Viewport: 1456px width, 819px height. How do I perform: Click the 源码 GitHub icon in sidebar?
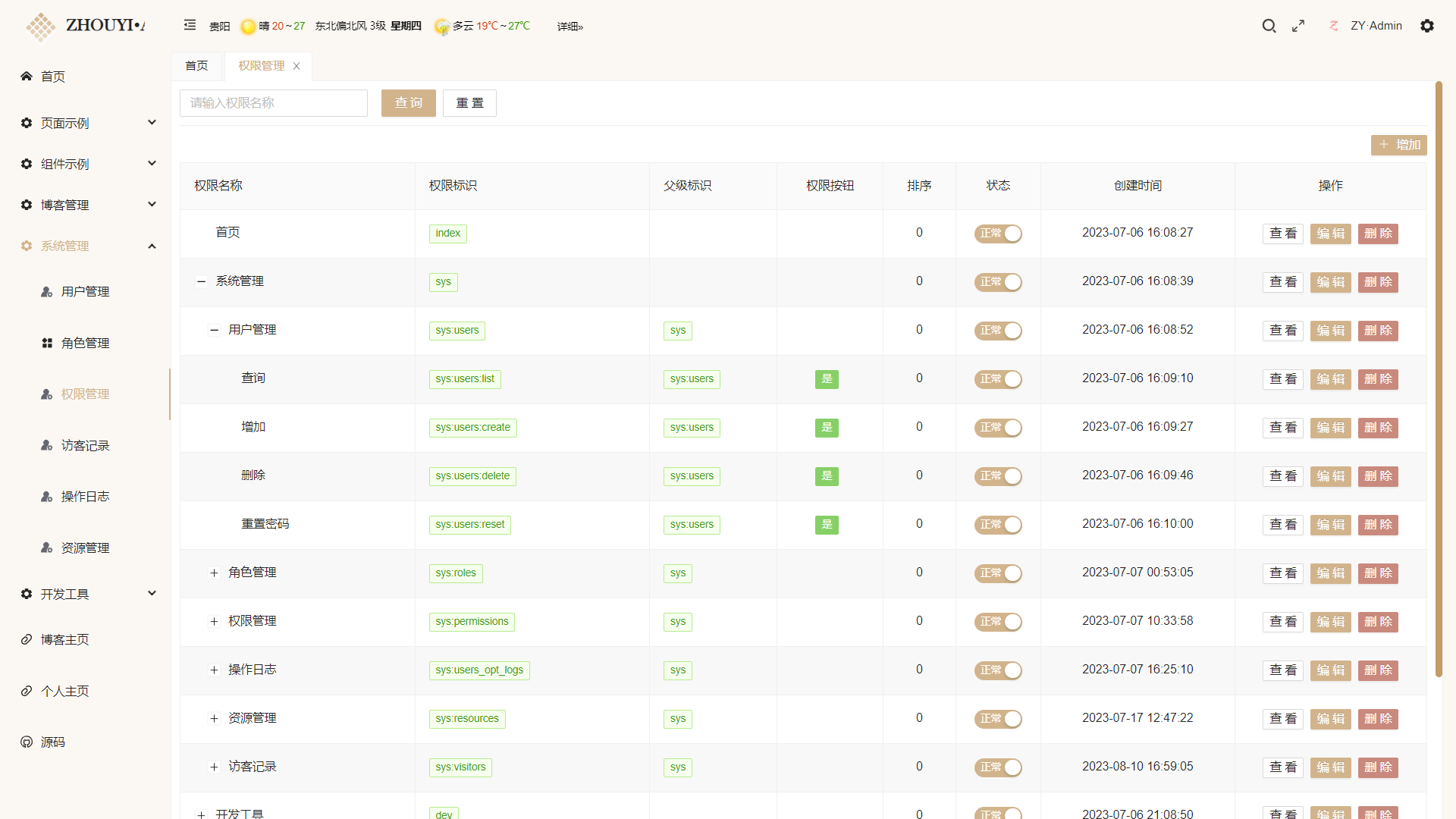click(x=27, y=742)
